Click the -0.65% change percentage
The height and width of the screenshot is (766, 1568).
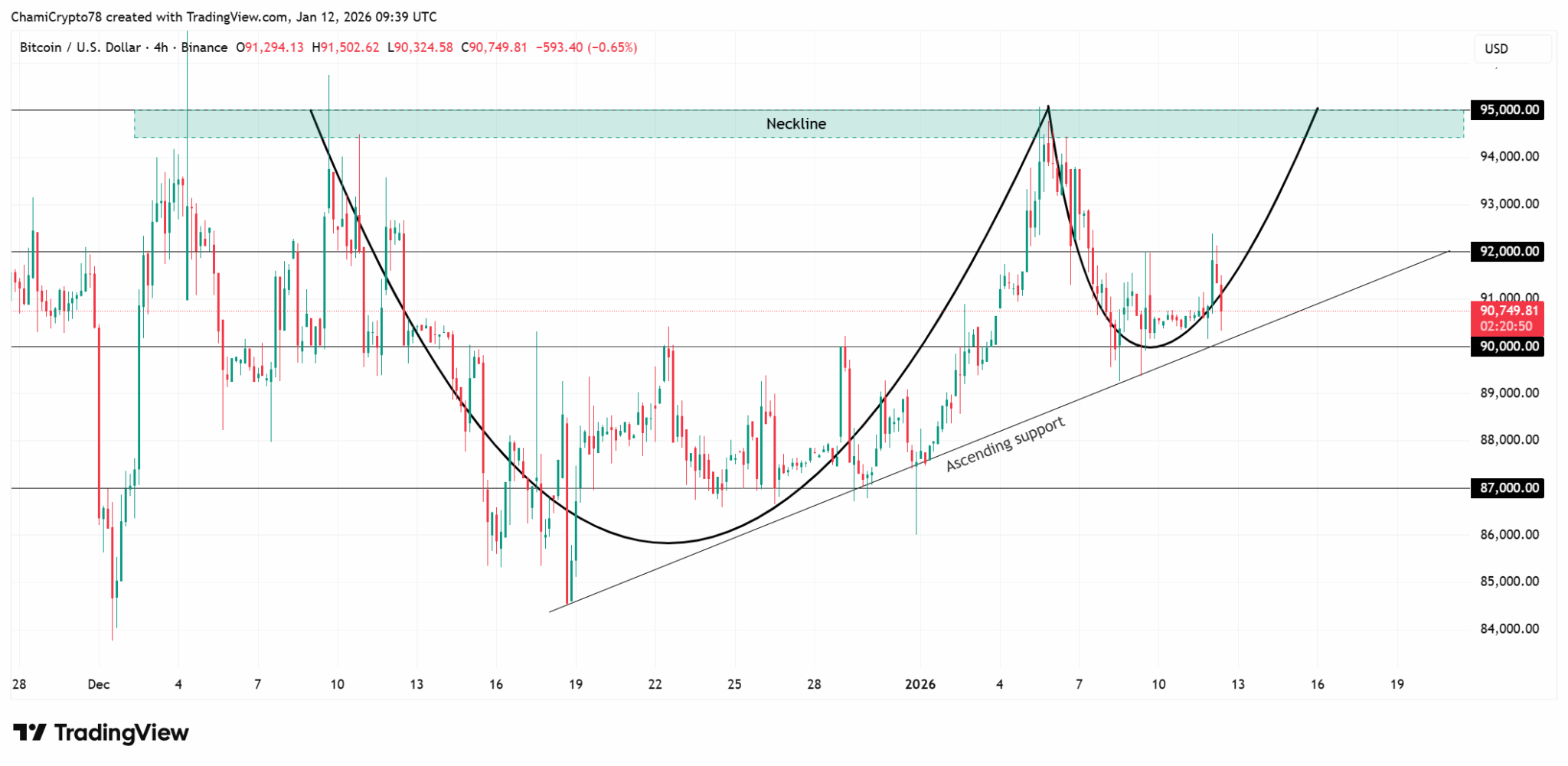click(x=613, y=47)
